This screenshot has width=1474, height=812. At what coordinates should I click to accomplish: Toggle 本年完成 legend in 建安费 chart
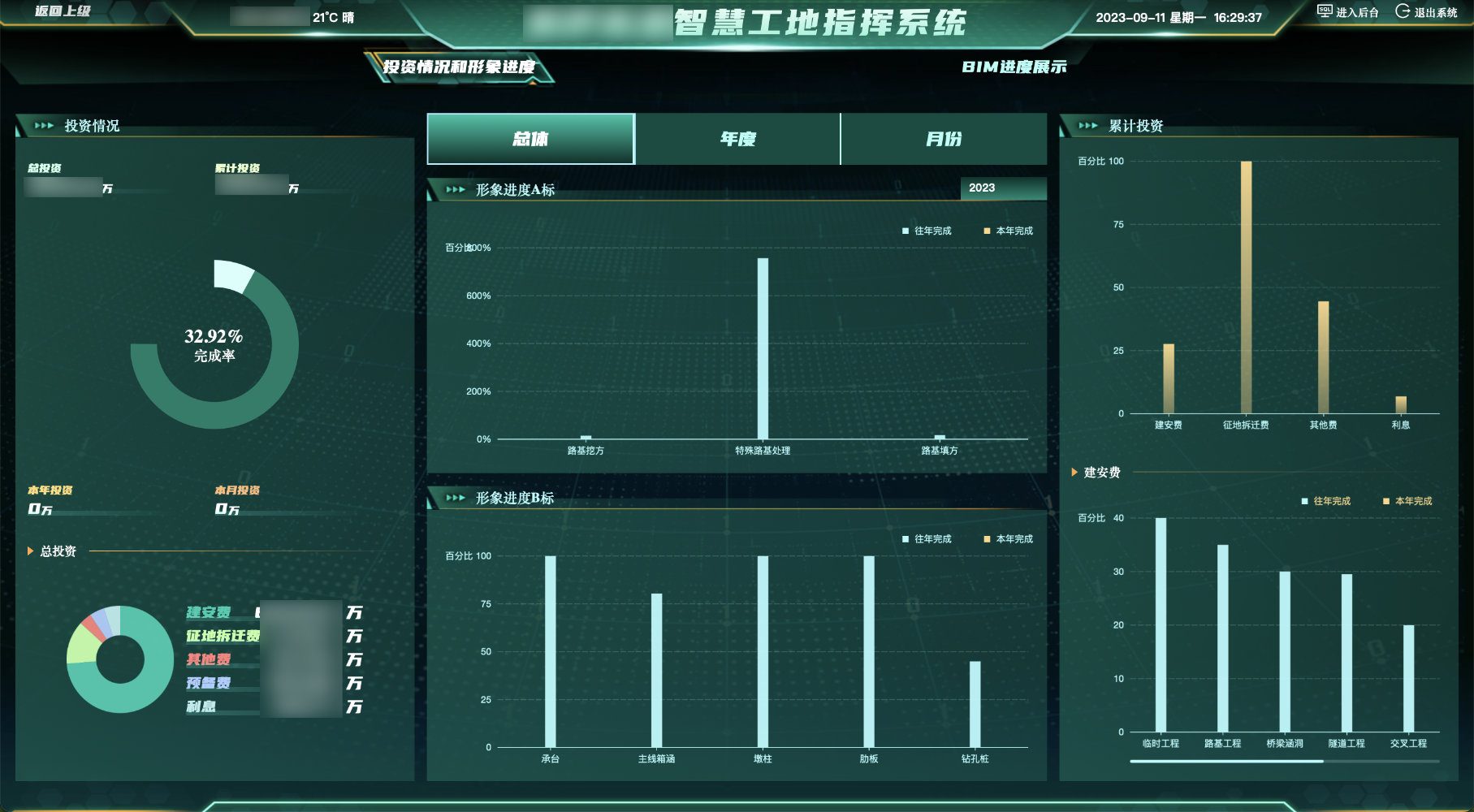[1407, 501]
